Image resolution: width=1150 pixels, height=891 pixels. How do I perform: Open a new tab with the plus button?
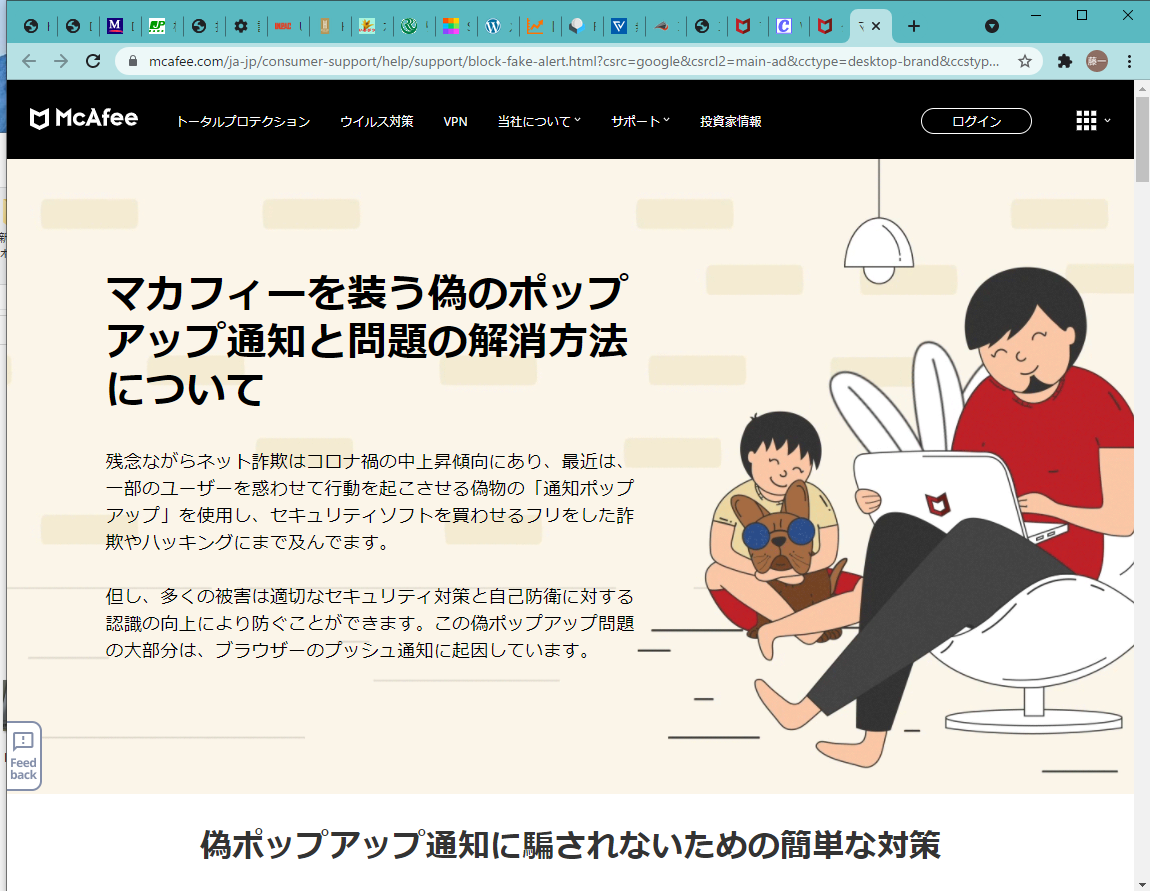[913, 26]
